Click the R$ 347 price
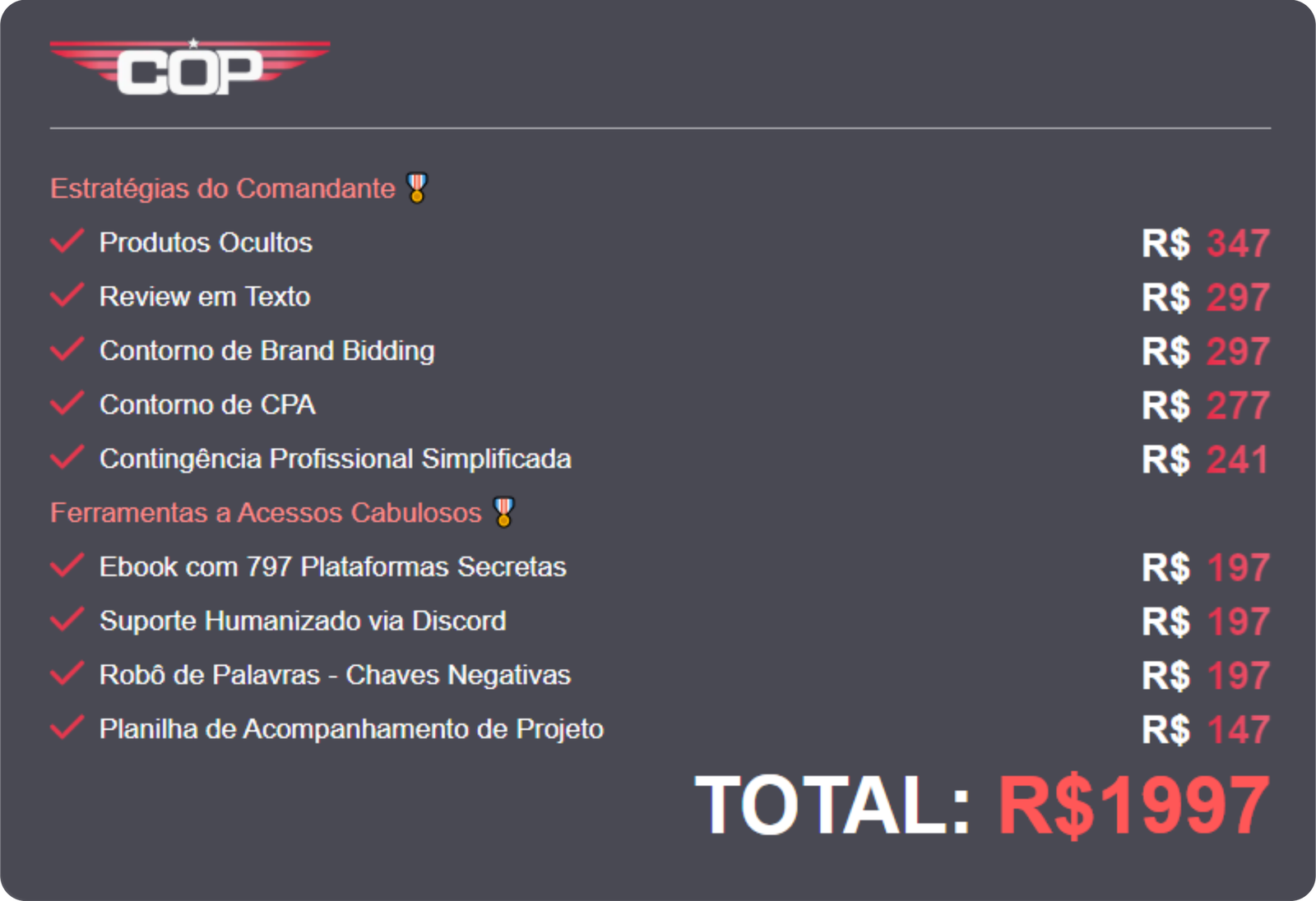Viewport: 1316px width, 901px height. [x=1205, y=243]
